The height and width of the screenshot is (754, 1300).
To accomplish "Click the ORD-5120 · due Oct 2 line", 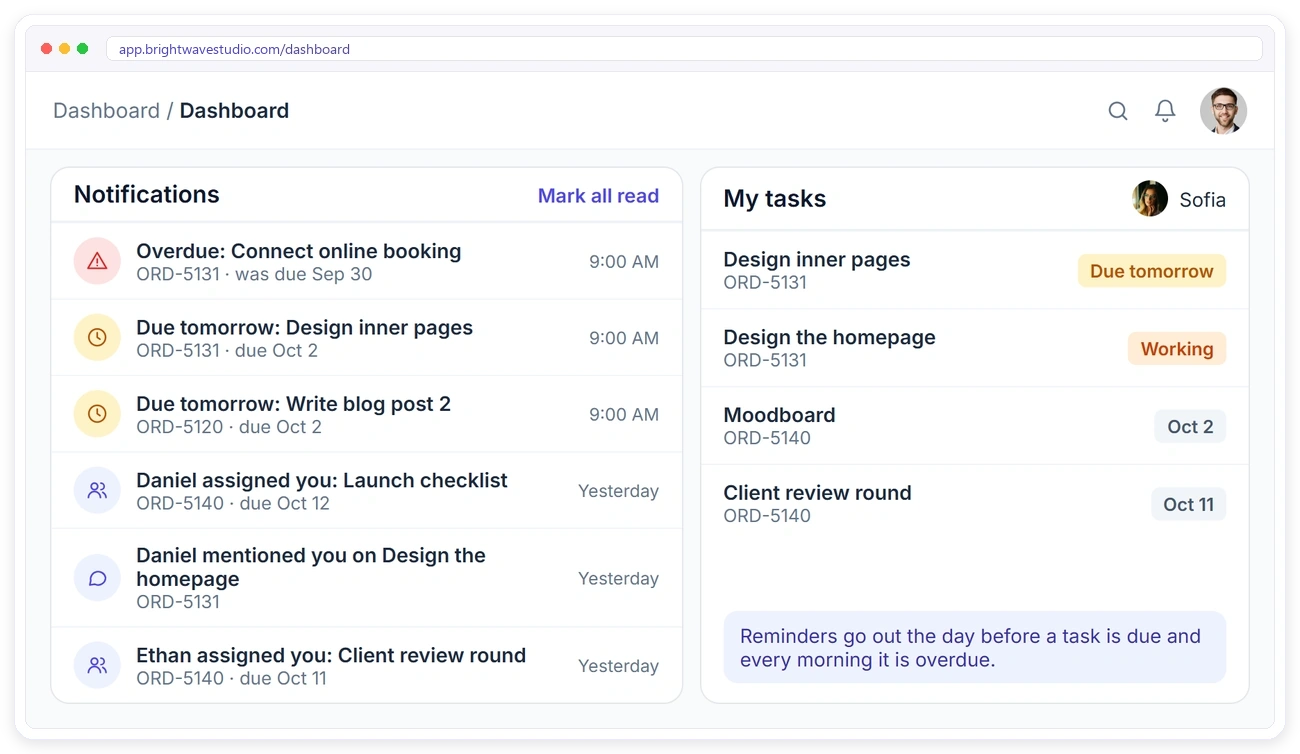I will click(229, 427).
